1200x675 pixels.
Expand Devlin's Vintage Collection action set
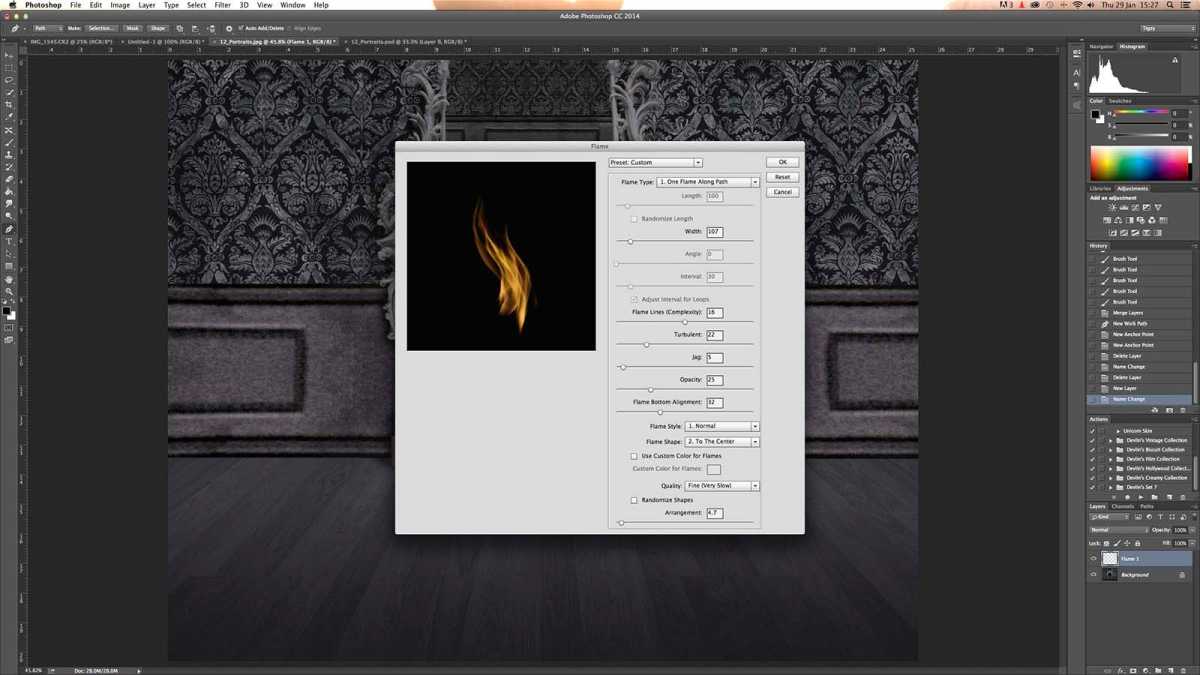click(1112, 440)
